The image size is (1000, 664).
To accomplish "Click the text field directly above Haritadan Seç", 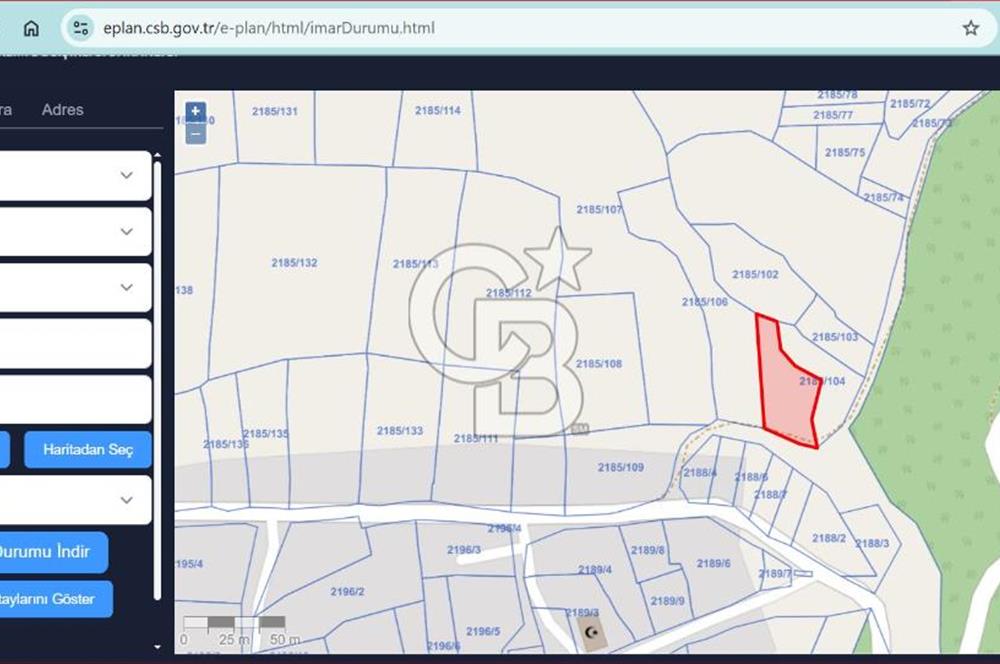I will tap(75, 400).
